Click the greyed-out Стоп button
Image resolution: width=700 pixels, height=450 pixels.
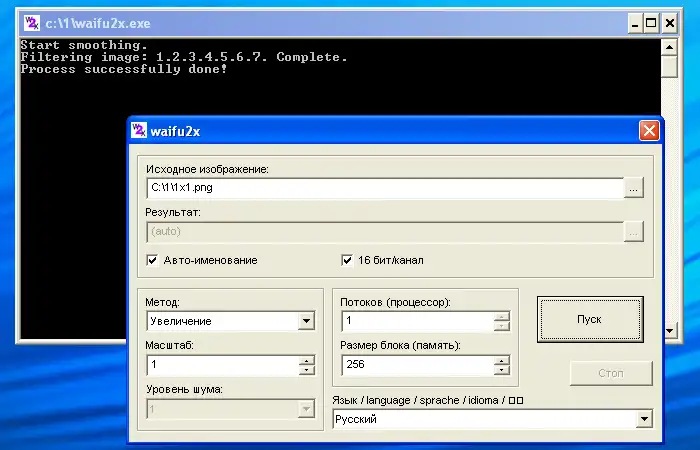point(611,373)
